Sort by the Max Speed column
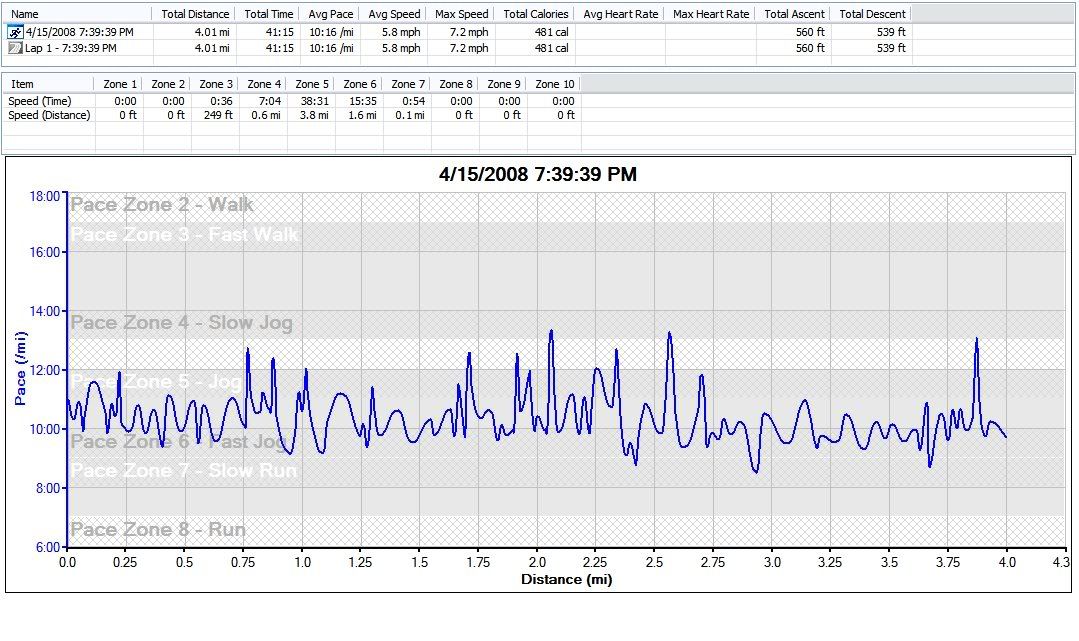The width and height of the screenshot is (1079, 641). [x=462, y=14]
